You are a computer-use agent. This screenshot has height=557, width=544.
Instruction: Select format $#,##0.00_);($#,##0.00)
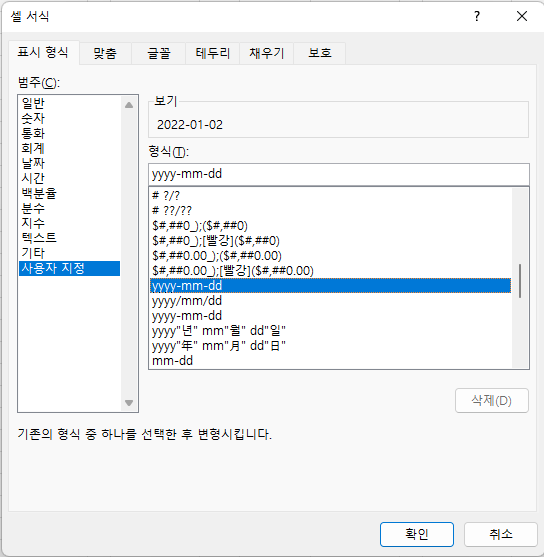click(330, 256)
